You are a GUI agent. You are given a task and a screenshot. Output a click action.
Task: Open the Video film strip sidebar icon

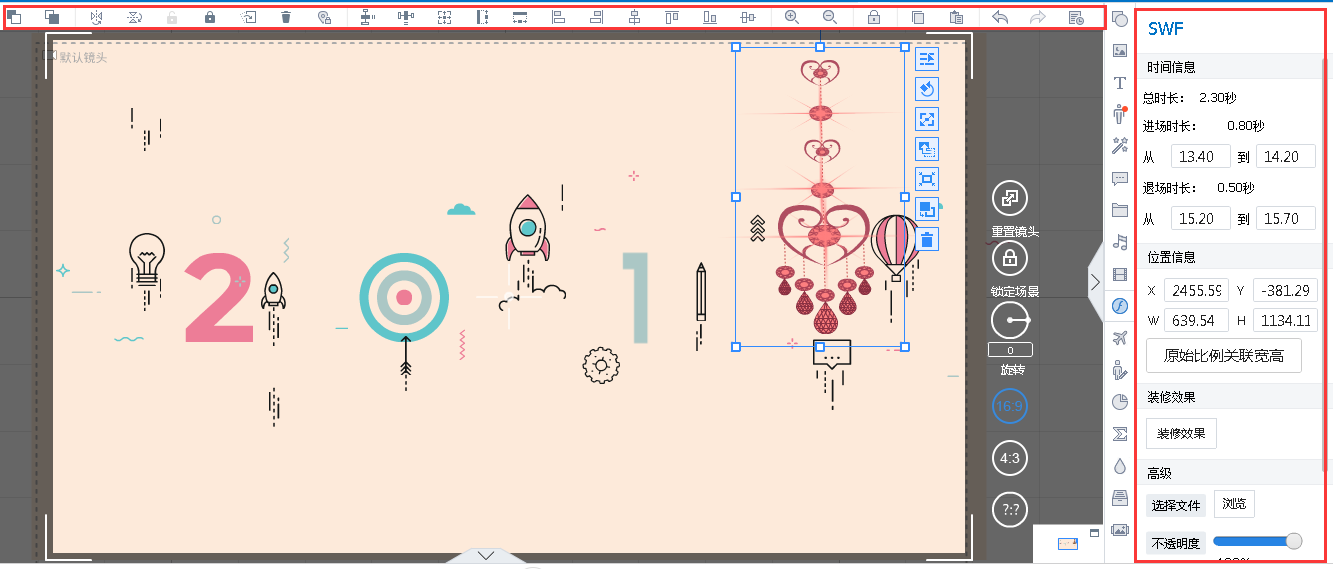pos(1120,274)
